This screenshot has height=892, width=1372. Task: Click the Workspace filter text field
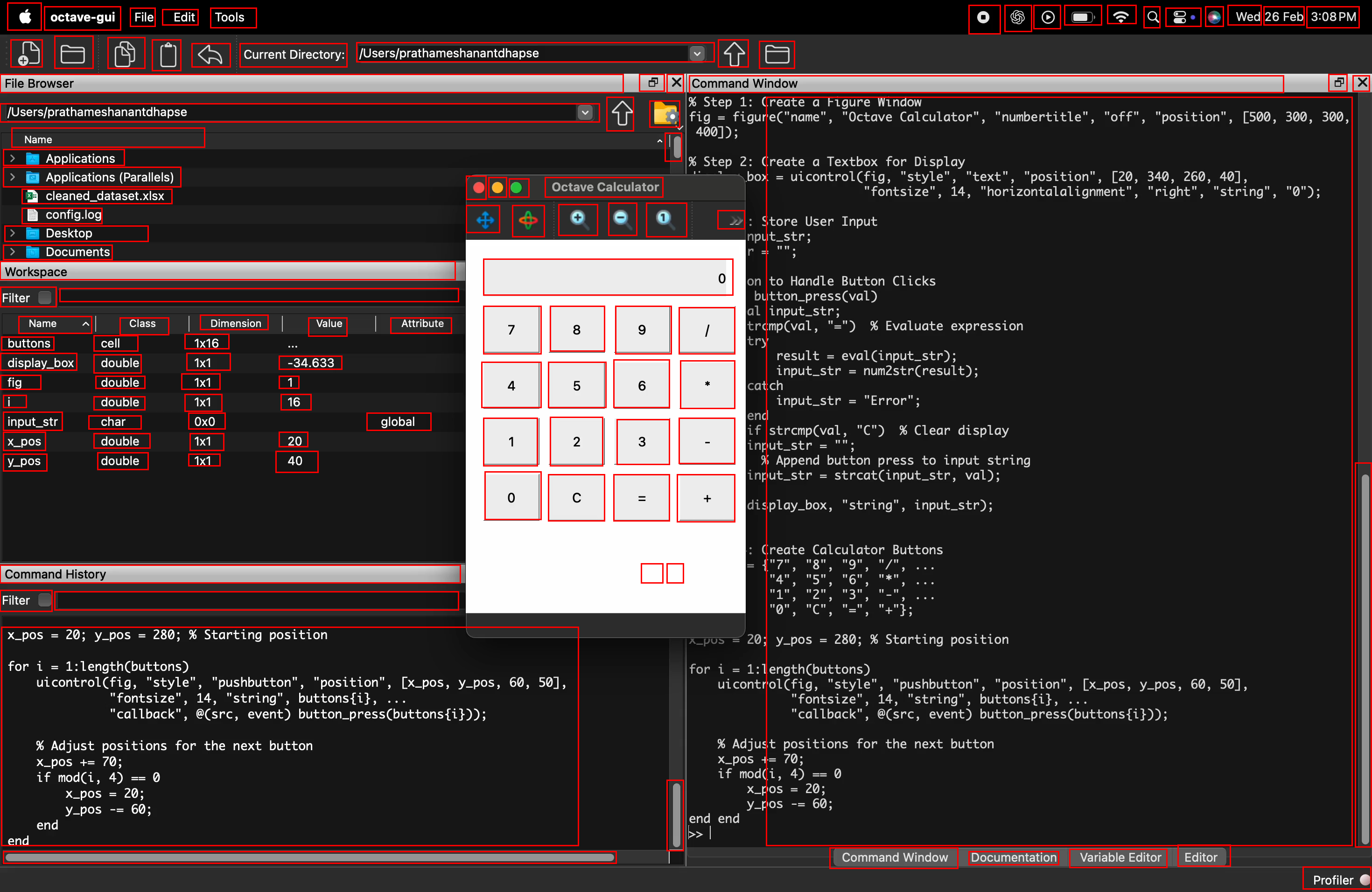click(x=259, y=296)
